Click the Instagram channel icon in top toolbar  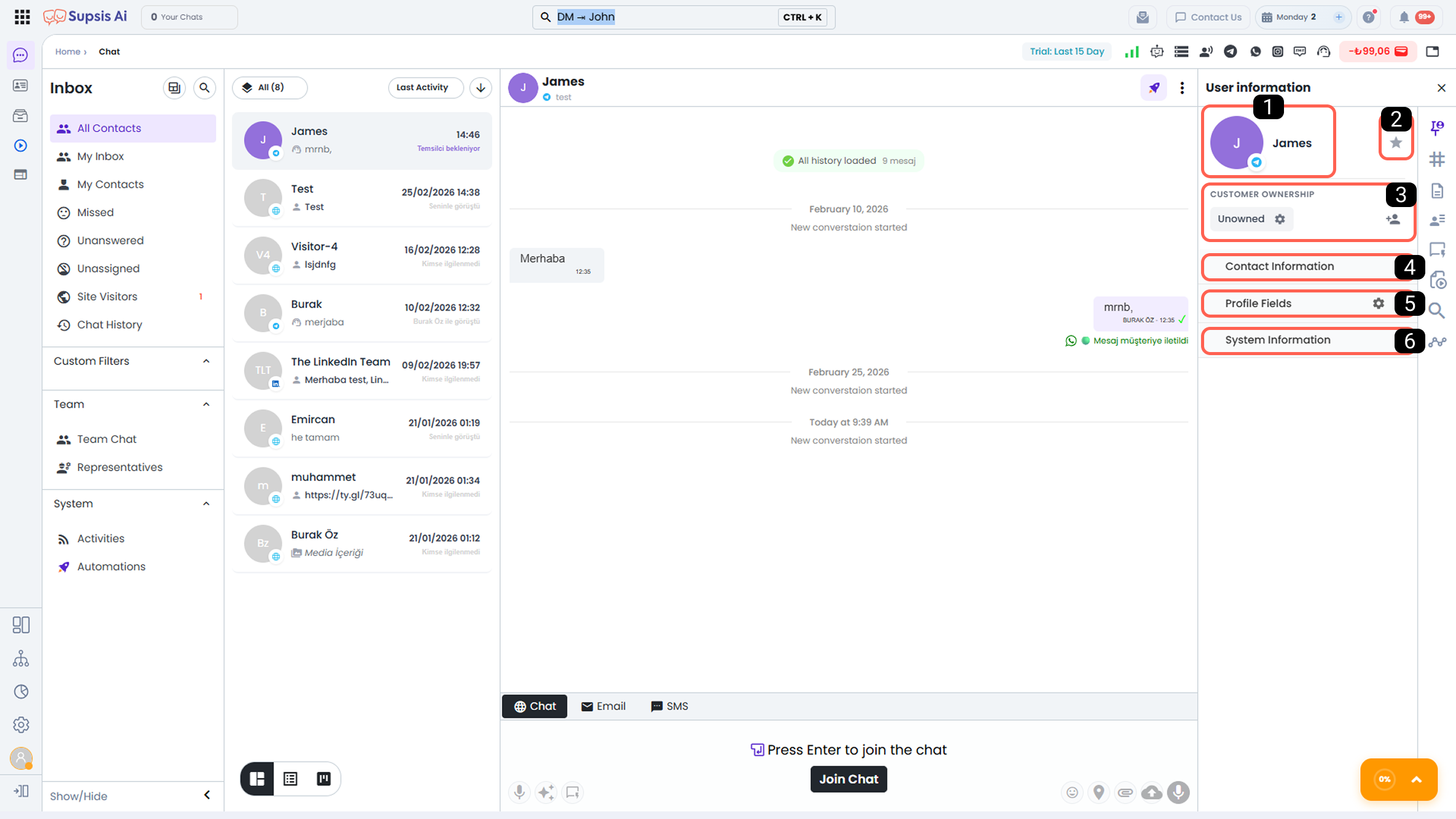point(1278,52)
